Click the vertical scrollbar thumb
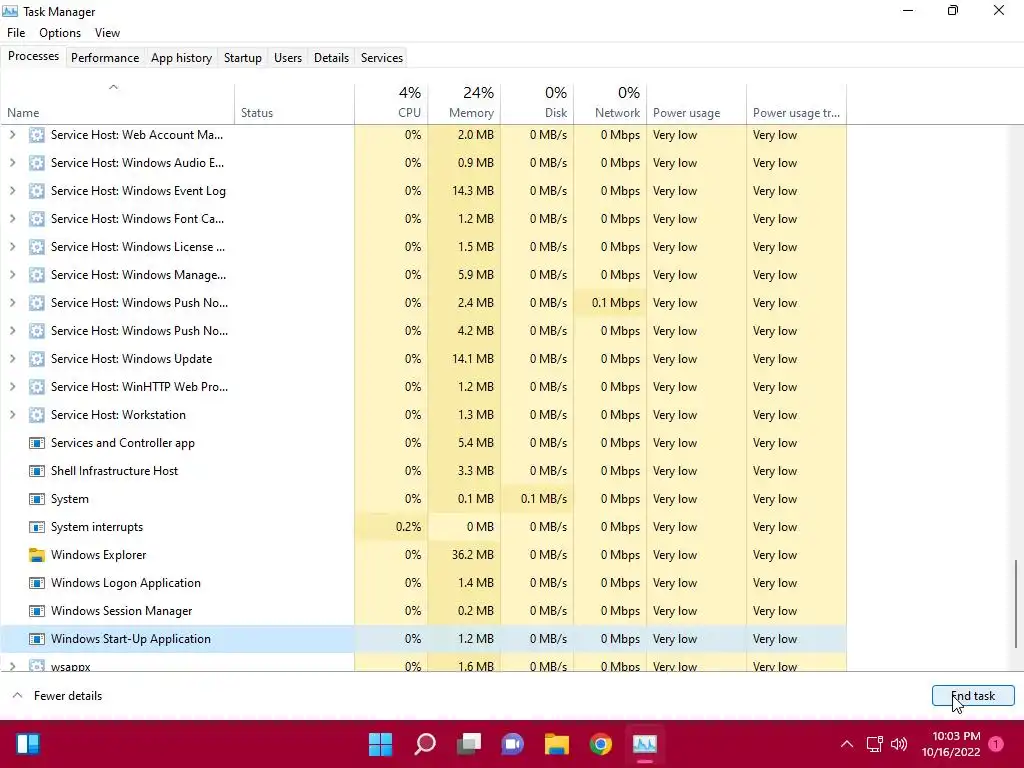 [x=1016, y=604]
